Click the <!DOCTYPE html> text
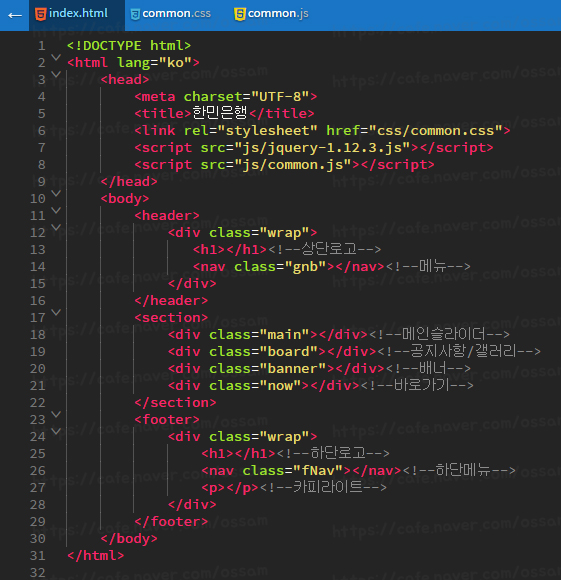 (x=129, y=46)
